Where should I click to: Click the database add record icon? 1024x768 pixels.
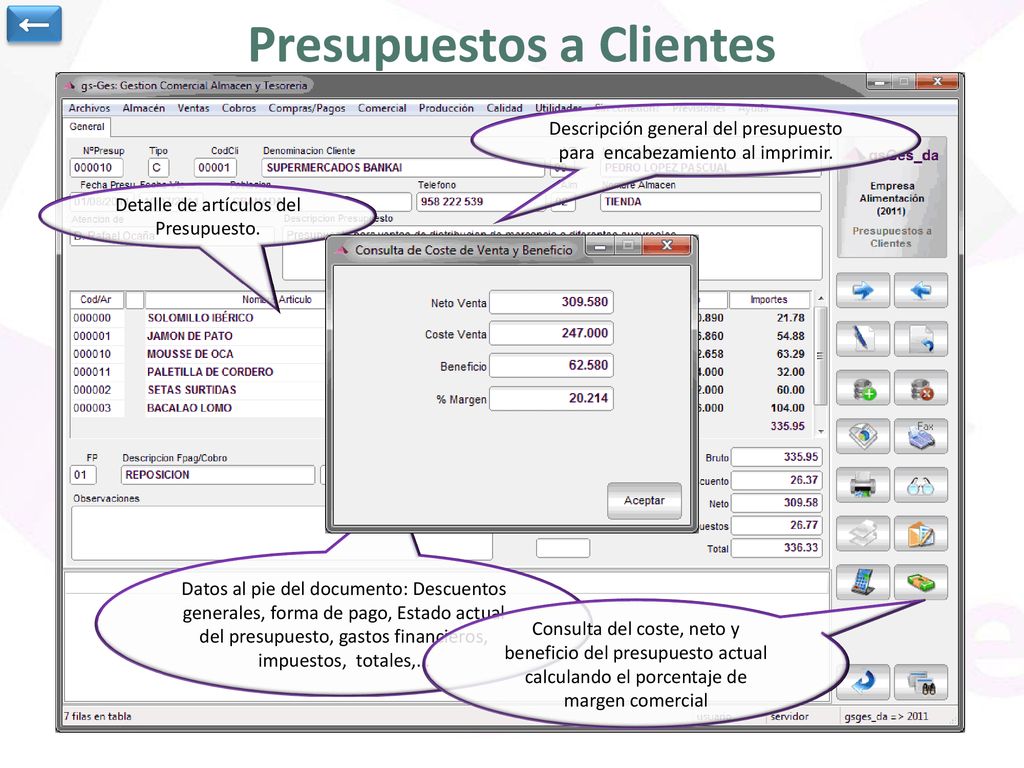coord(863,388)
